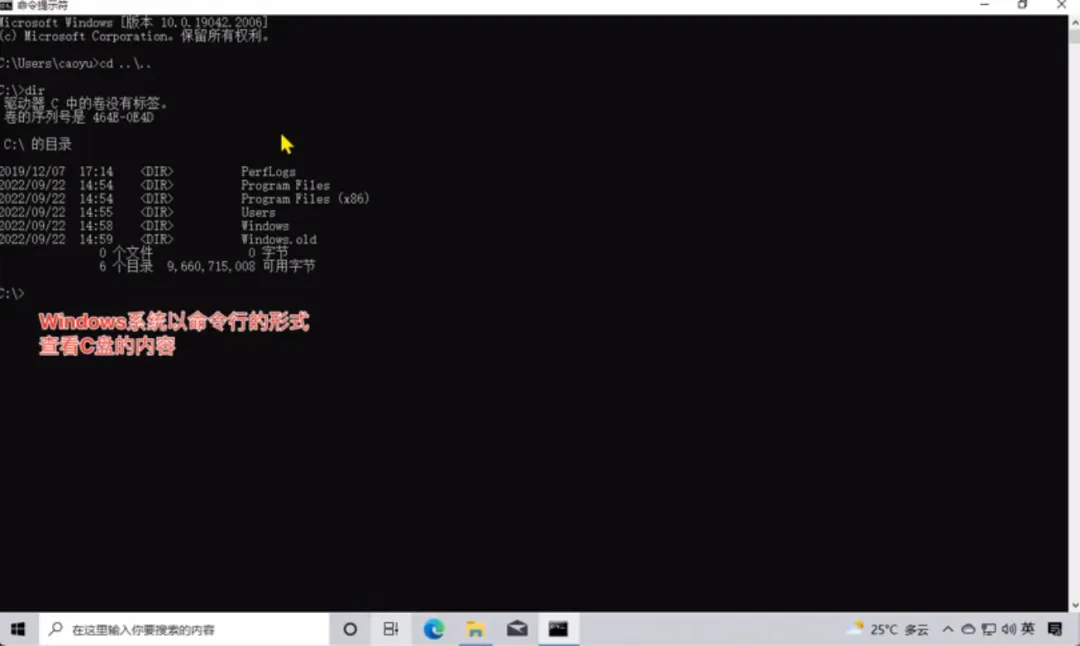Click the Windows.old directory entry

click(278, 239)
